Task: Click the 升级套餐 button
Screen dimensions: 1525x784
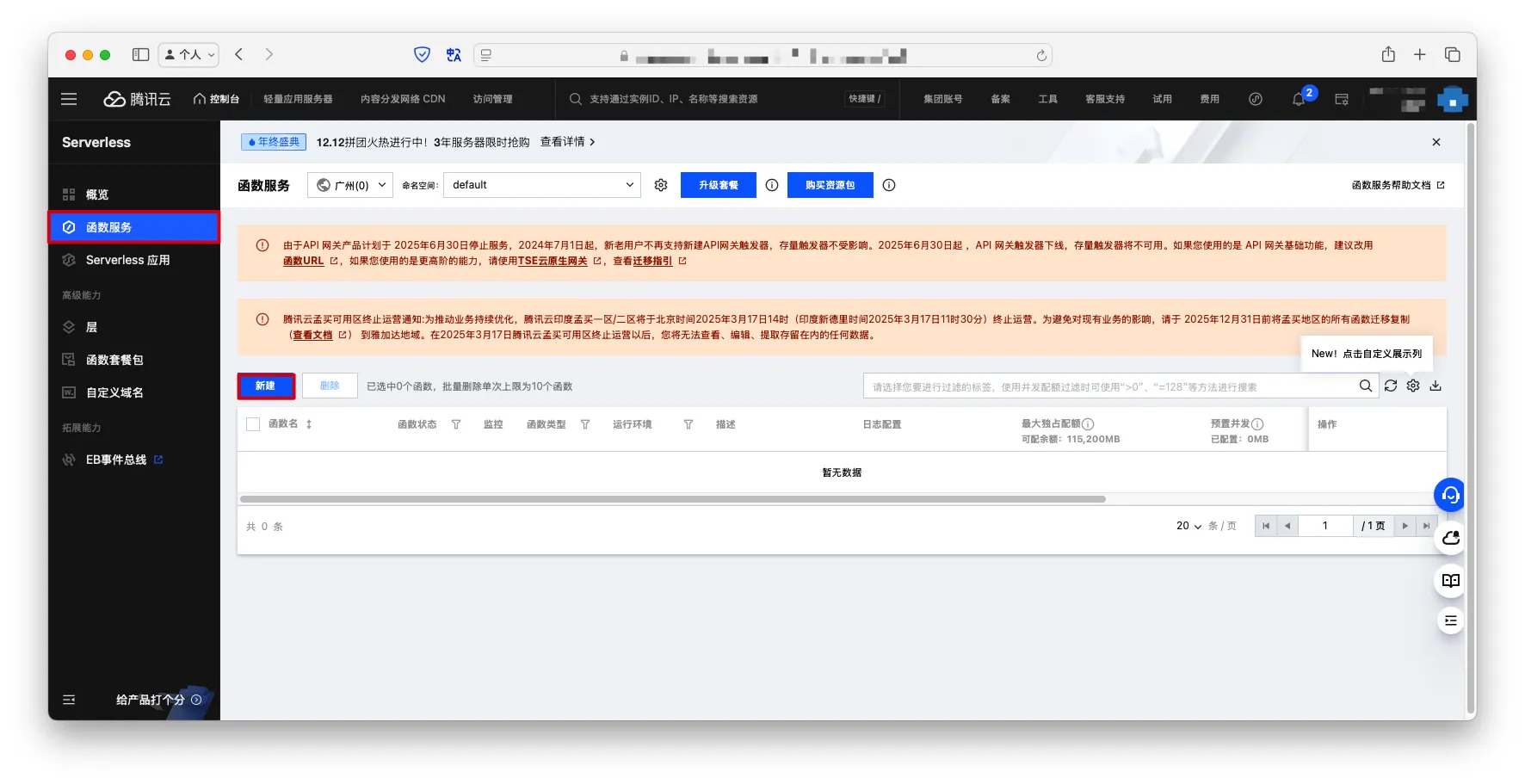Action: coord(718,185)
